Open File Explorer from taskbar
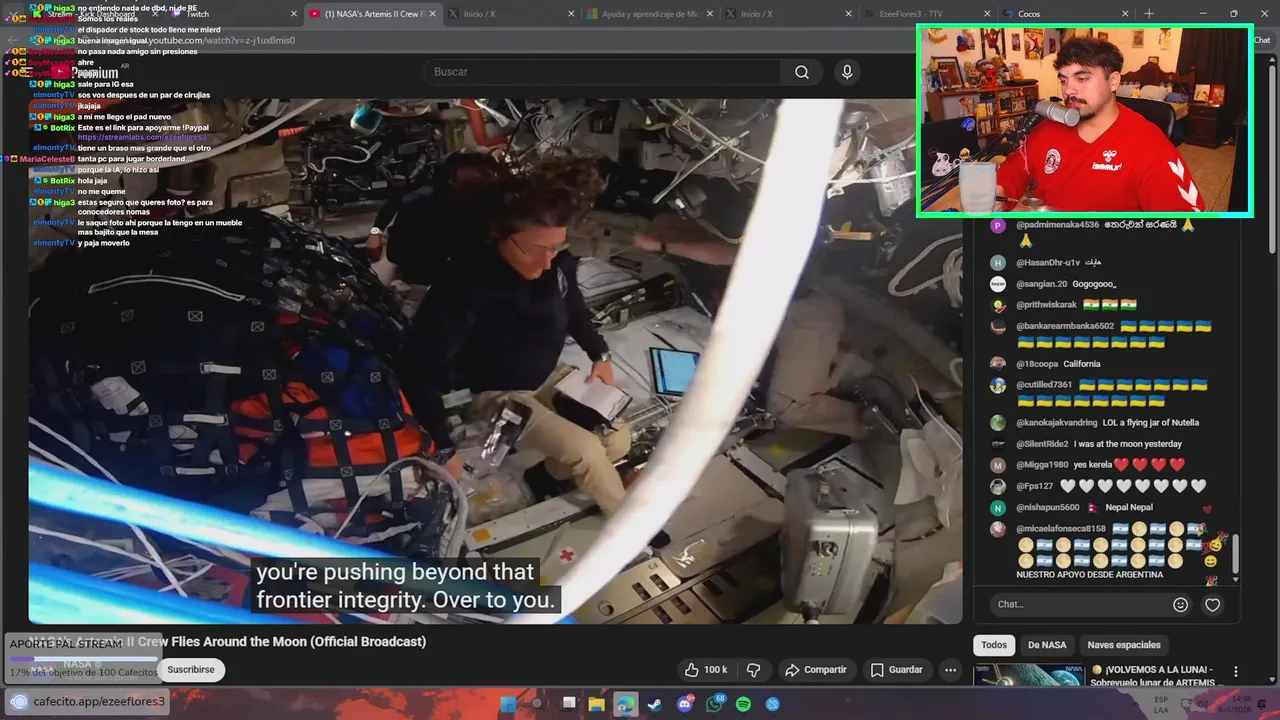The width and height of the screenshot is (1280, 720). pos(597,703)
